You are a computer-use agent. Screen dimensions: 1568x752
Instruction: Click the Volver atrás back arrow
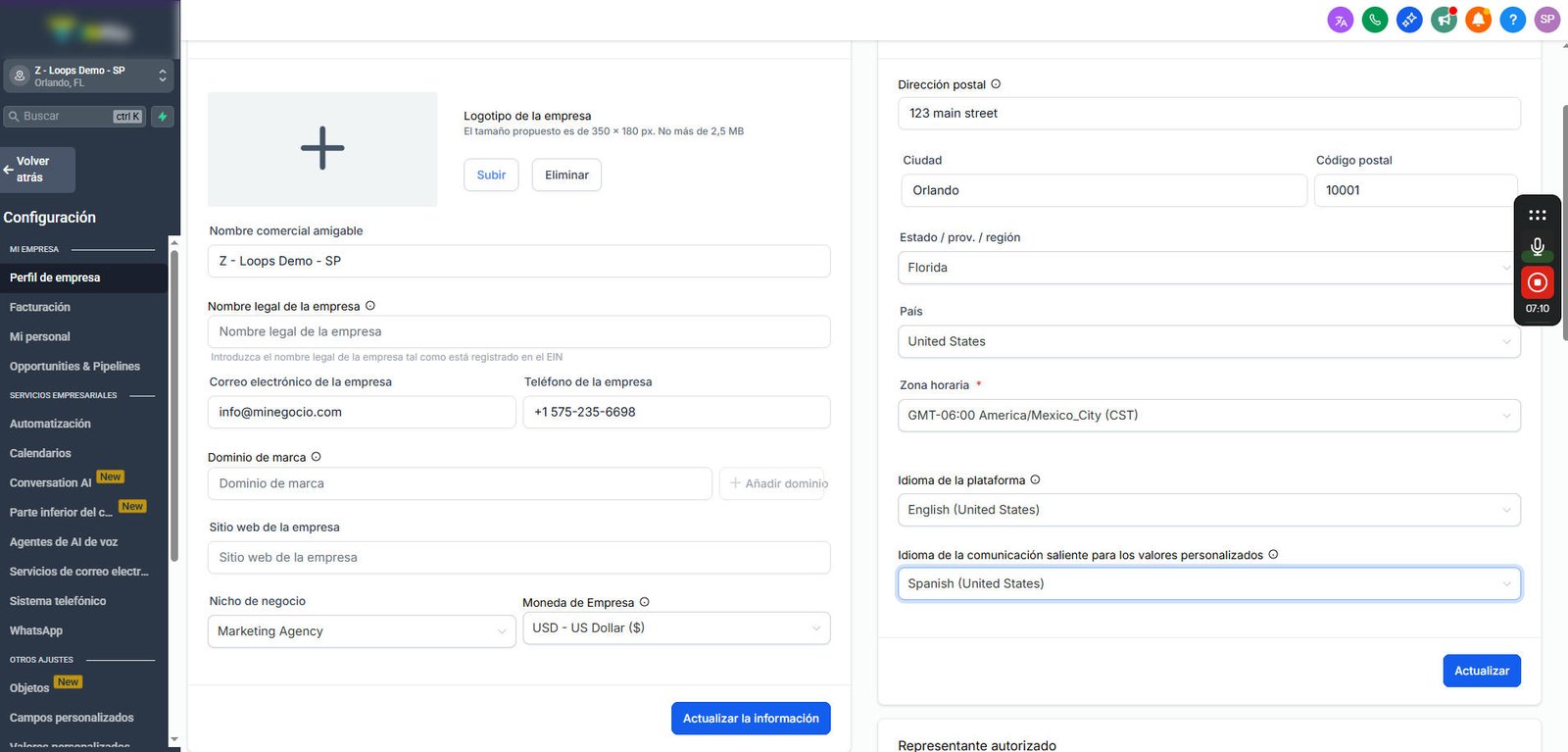tap(9, 170)
